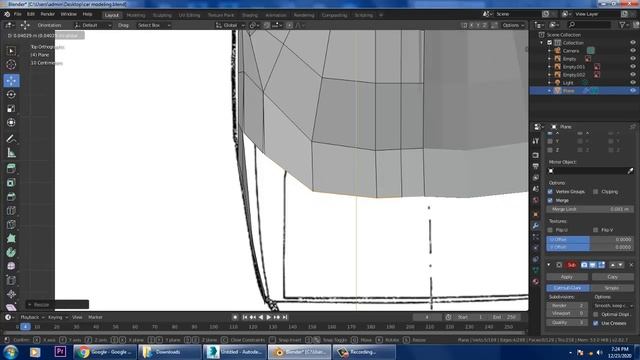Click the Mirror Object eyedropper icon
The image size is (640, 360).
click(630, 171)
